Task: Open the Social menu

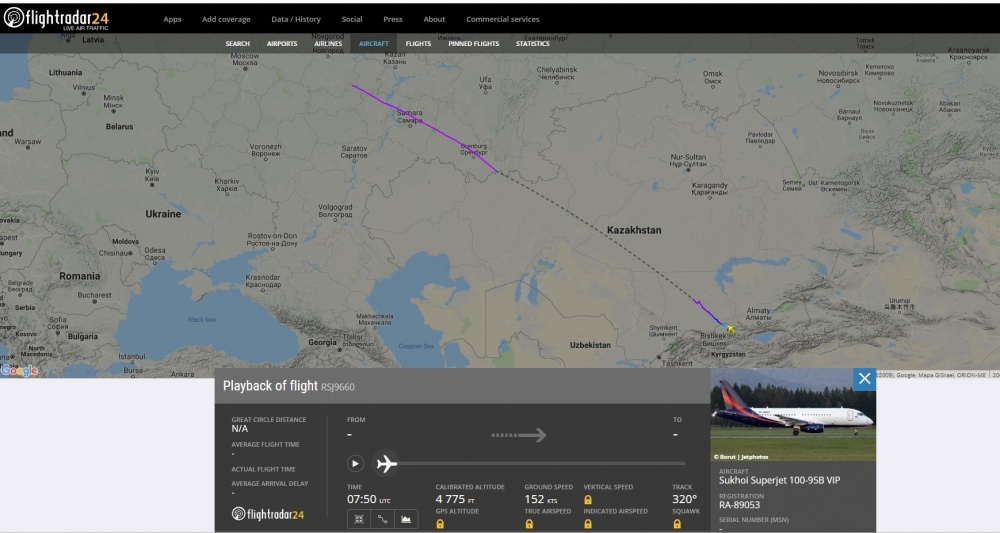Action: 351,19
